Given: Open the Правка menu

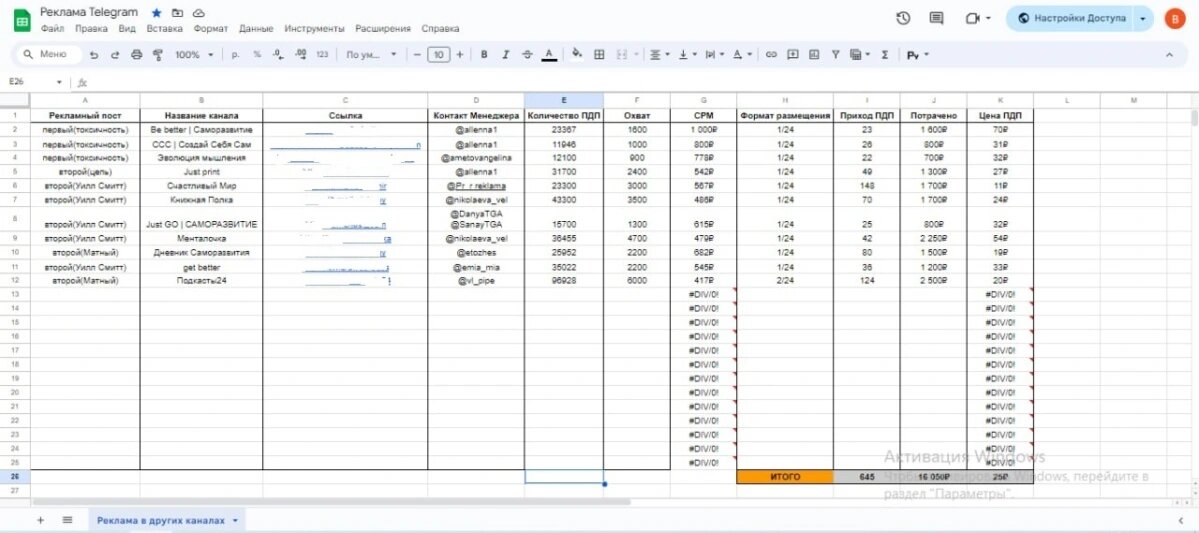Looking at the screenshot, I should pyautogui.click(x=91, y=28).
